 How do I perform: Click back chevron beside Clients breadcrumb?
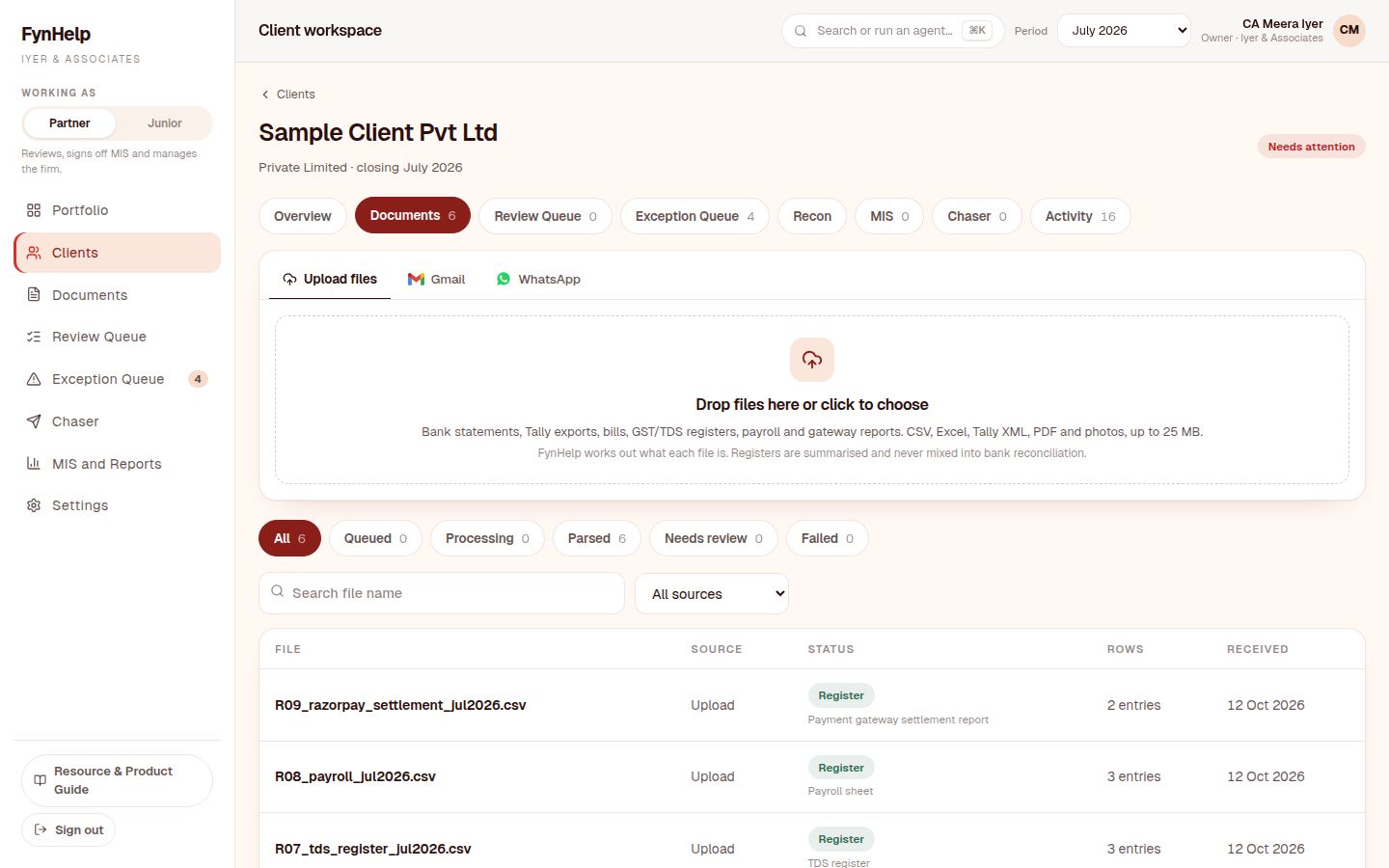click(265, 95)
